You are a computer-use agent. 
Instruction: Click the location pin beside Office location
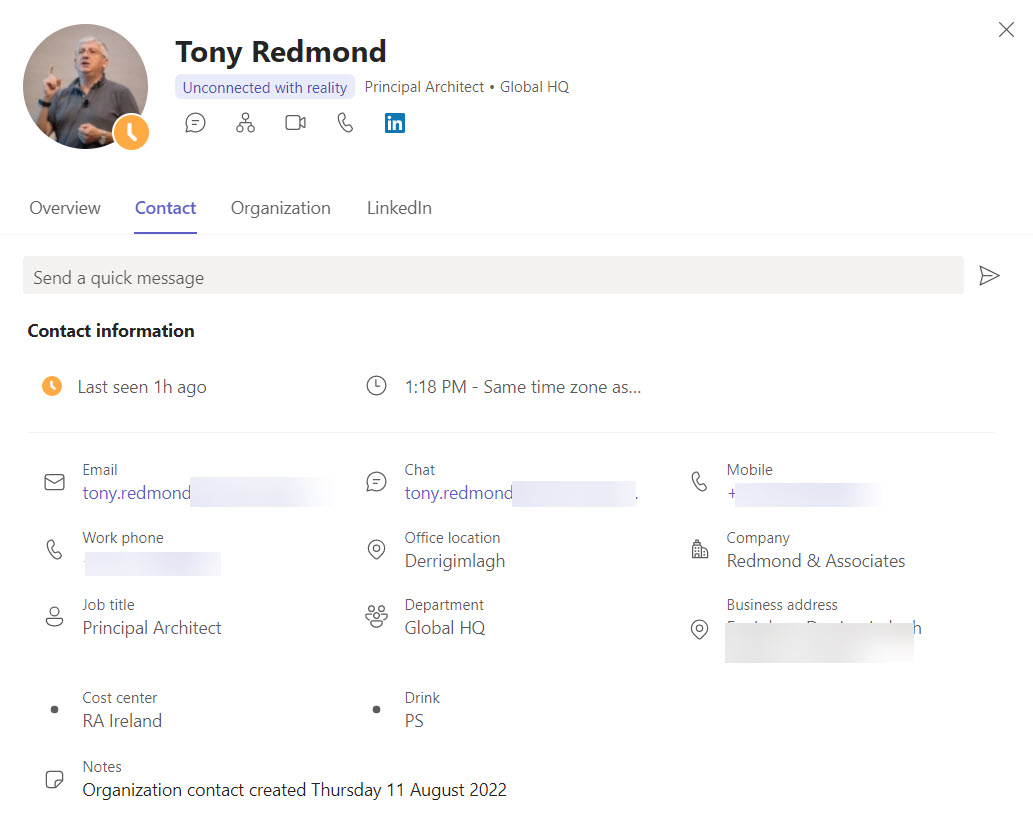tap(376, 549)
